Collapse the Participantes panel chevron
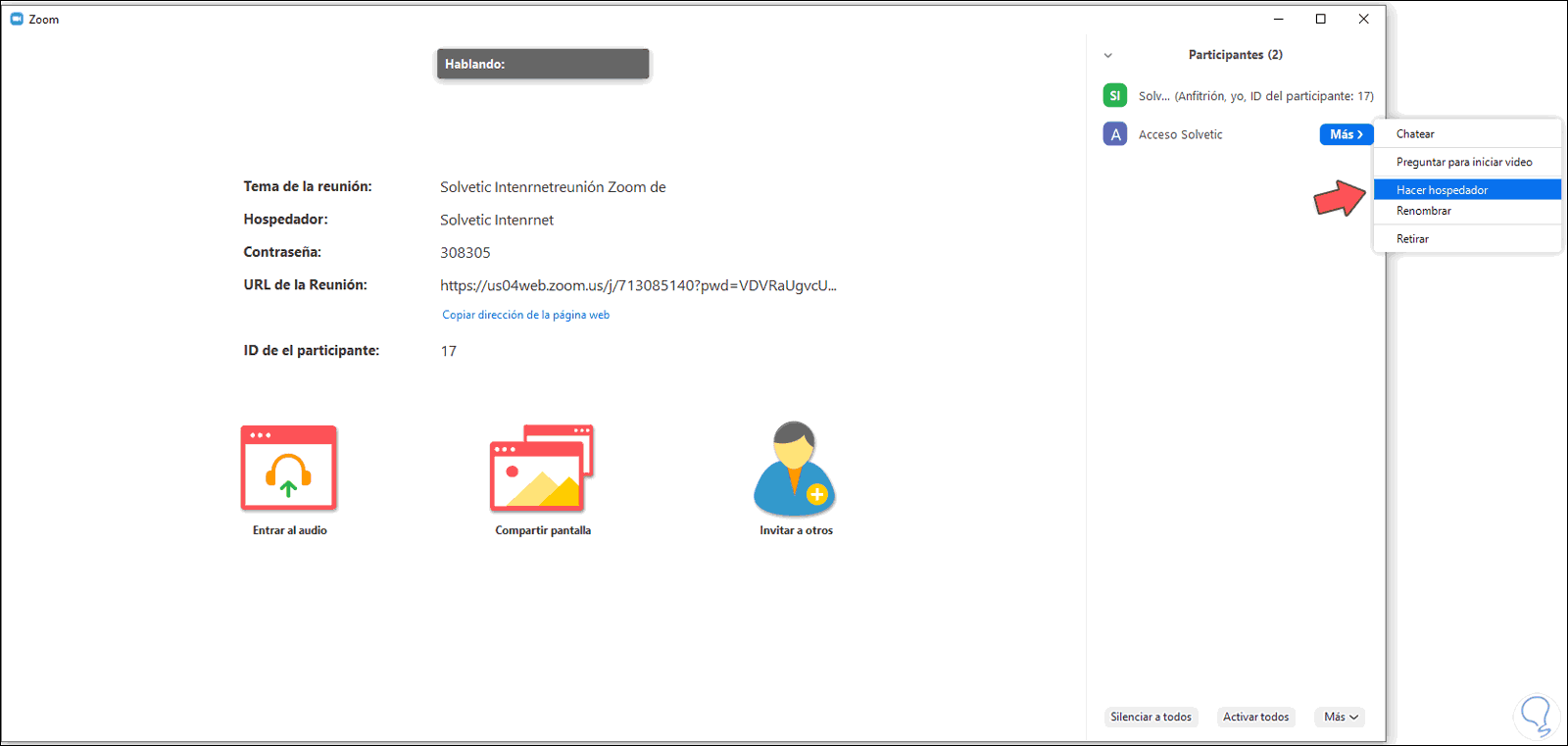The width and height of the screenshot is (1568, 746). point(1108,56)
